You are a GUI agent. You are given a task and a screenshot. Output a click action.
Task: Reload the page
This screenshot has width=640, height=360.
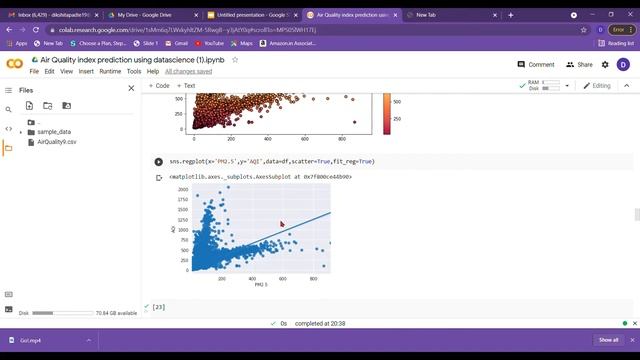36,30
